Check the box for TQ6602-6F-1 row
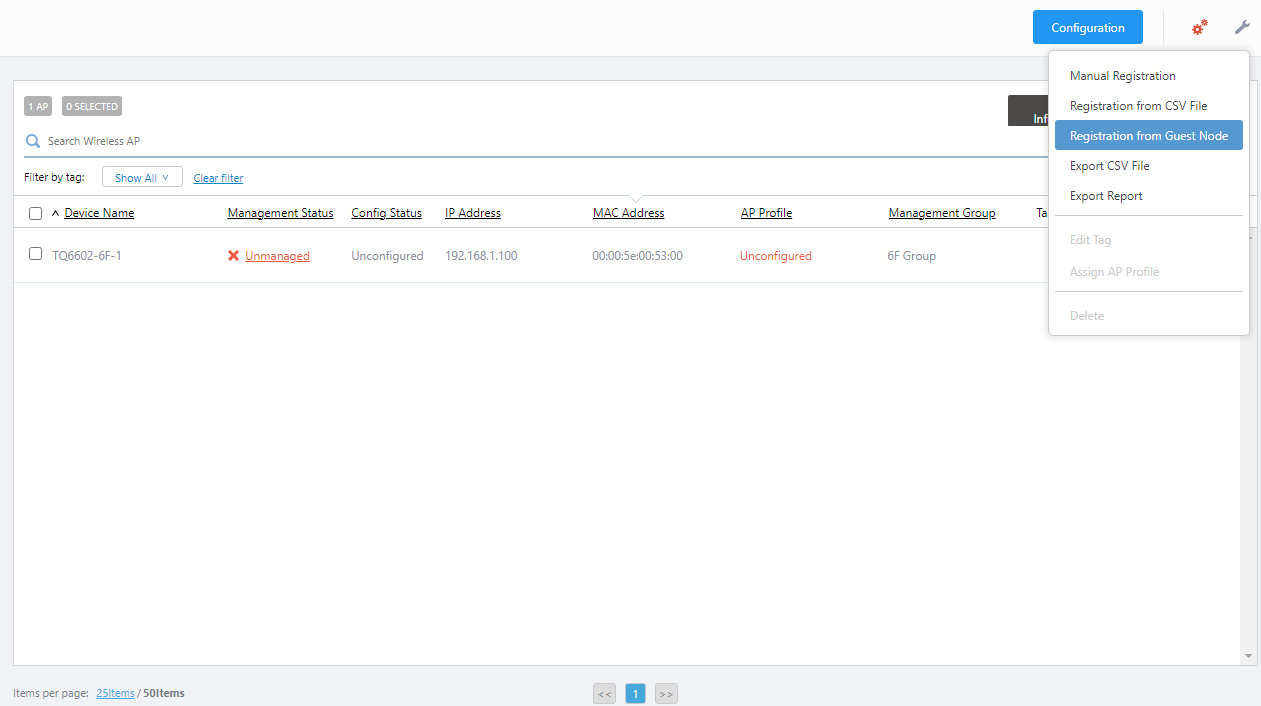 point(36,254)
